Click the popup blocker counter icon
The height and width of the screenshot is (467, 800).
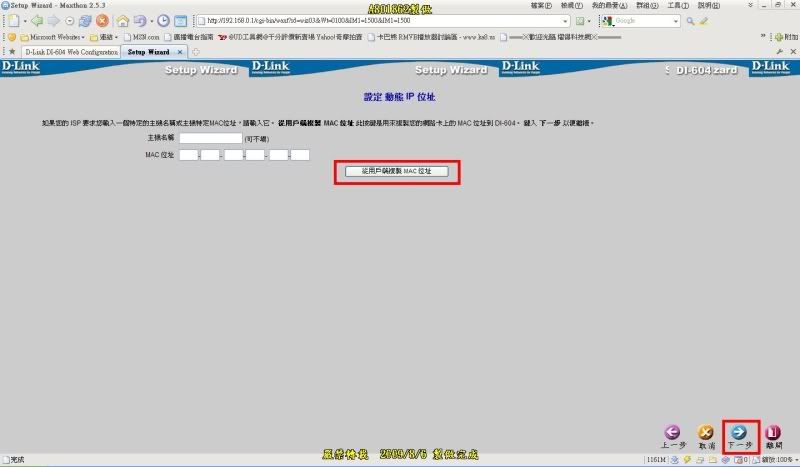[x=741, y=460]
